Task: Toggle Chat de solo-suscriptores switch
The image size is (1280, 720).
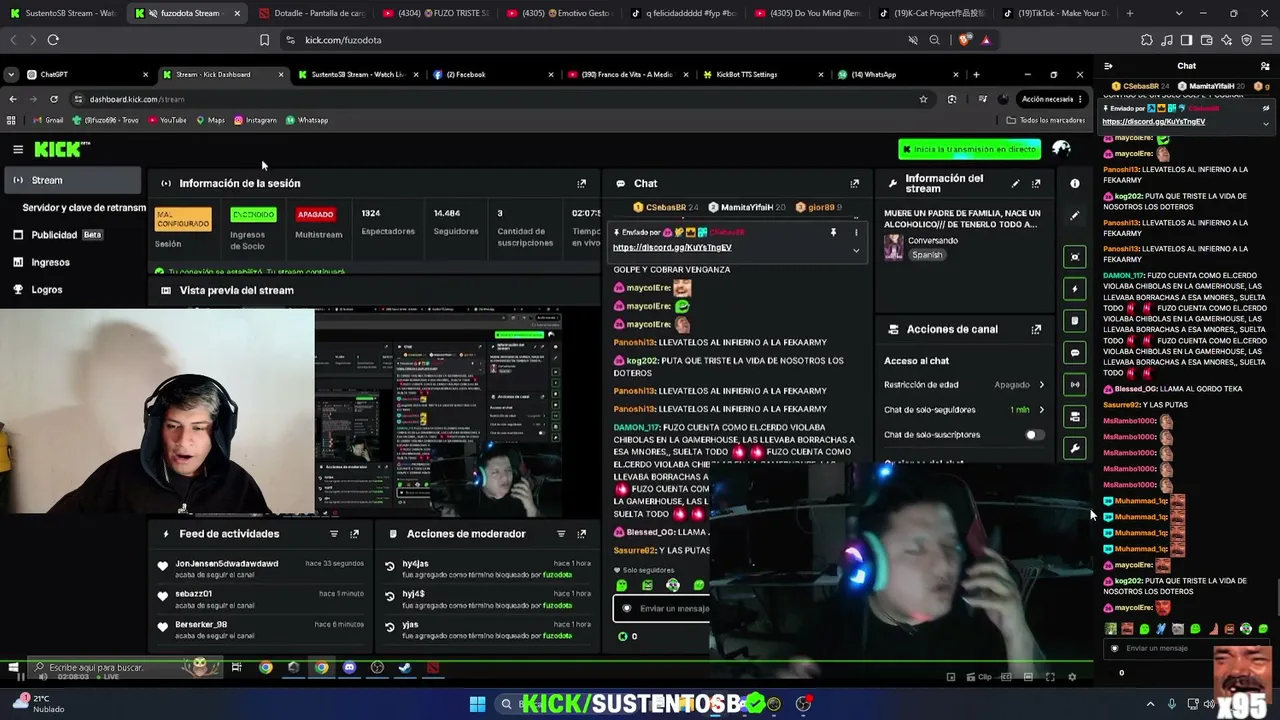Action: 1034,435
